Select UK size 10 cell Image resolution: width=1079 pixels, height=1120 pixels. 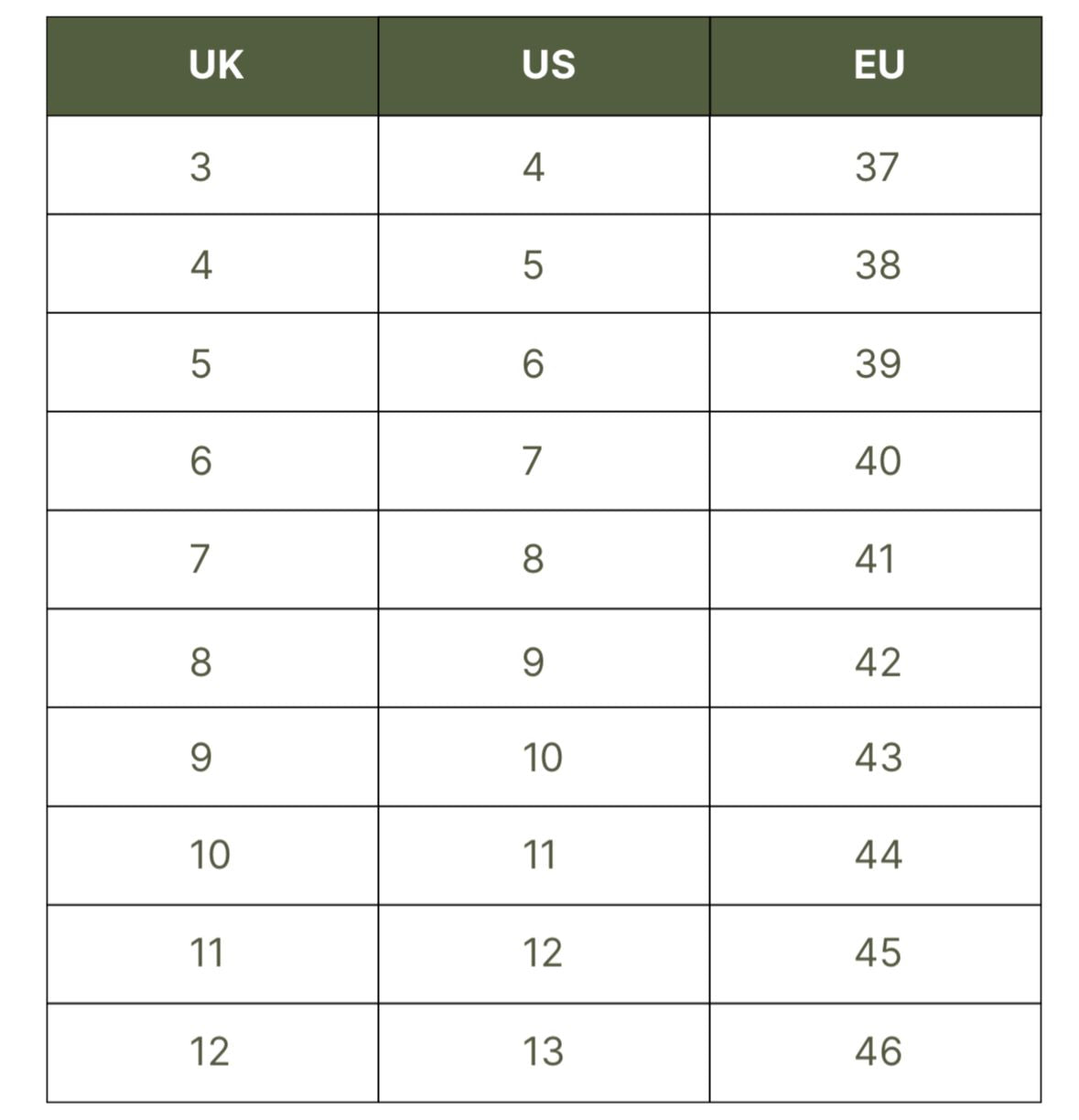tap(210, 856)
